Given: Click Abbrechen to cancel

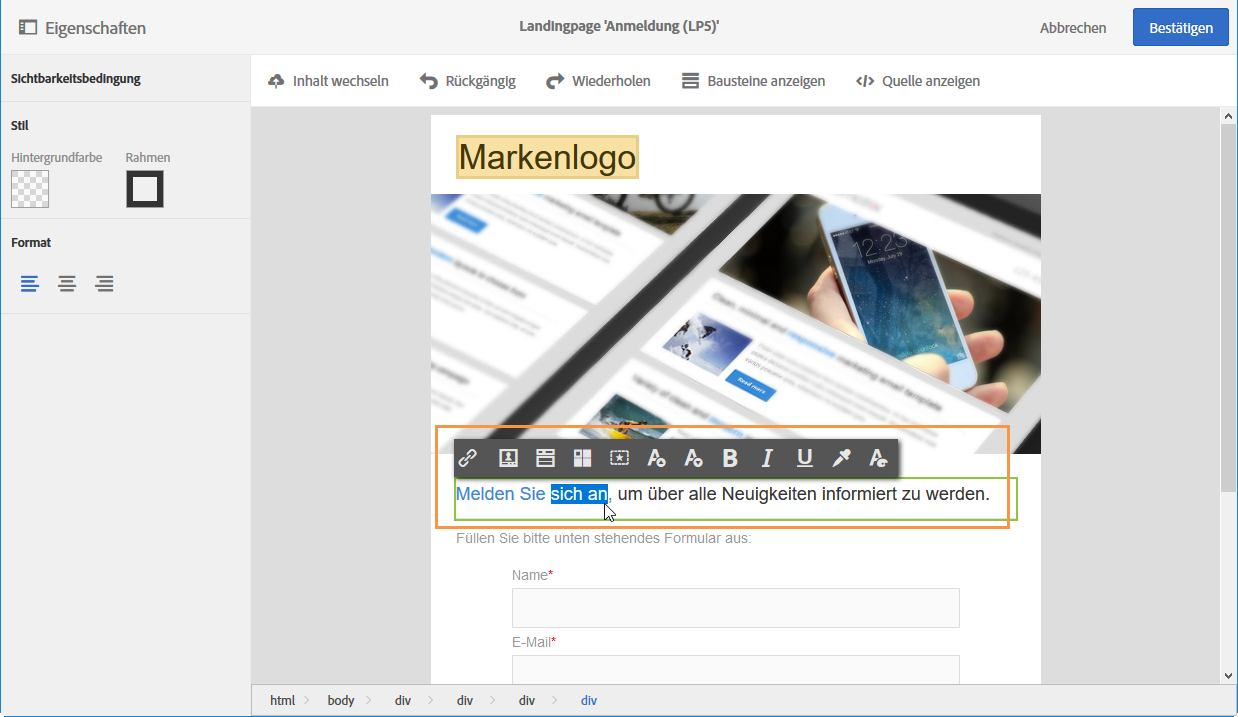Looking at the screenshot, I should point(1073,28).
